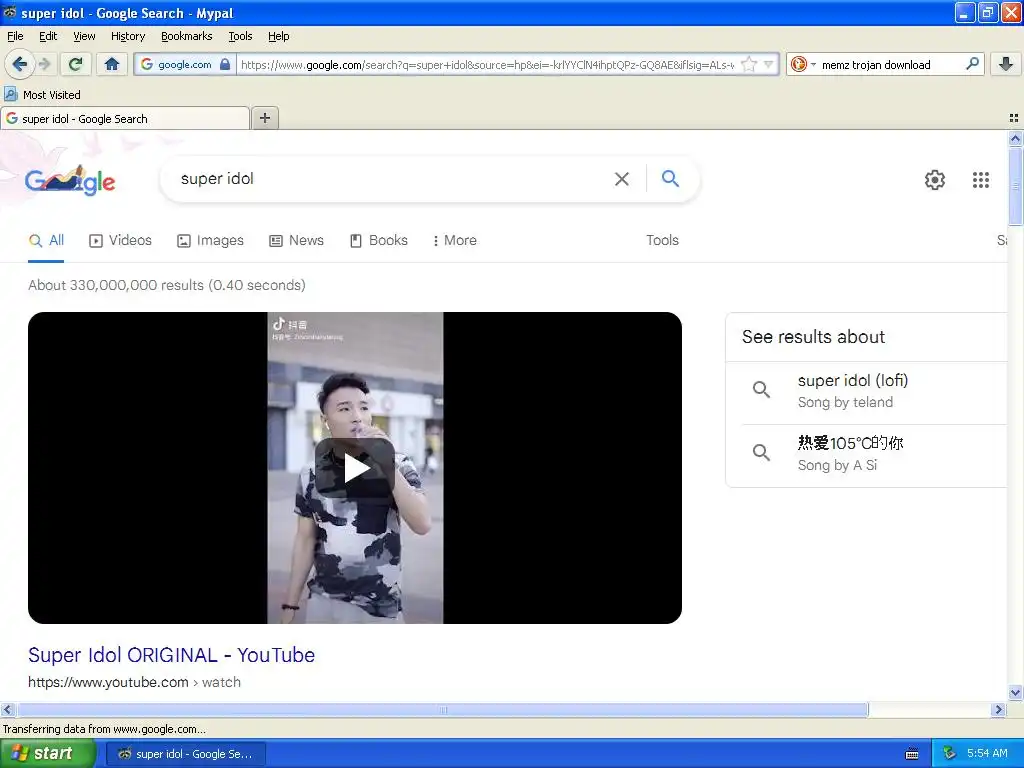
Task: Clear the Google search query with X
Action: pyautogui.click(x=622, y=179)
